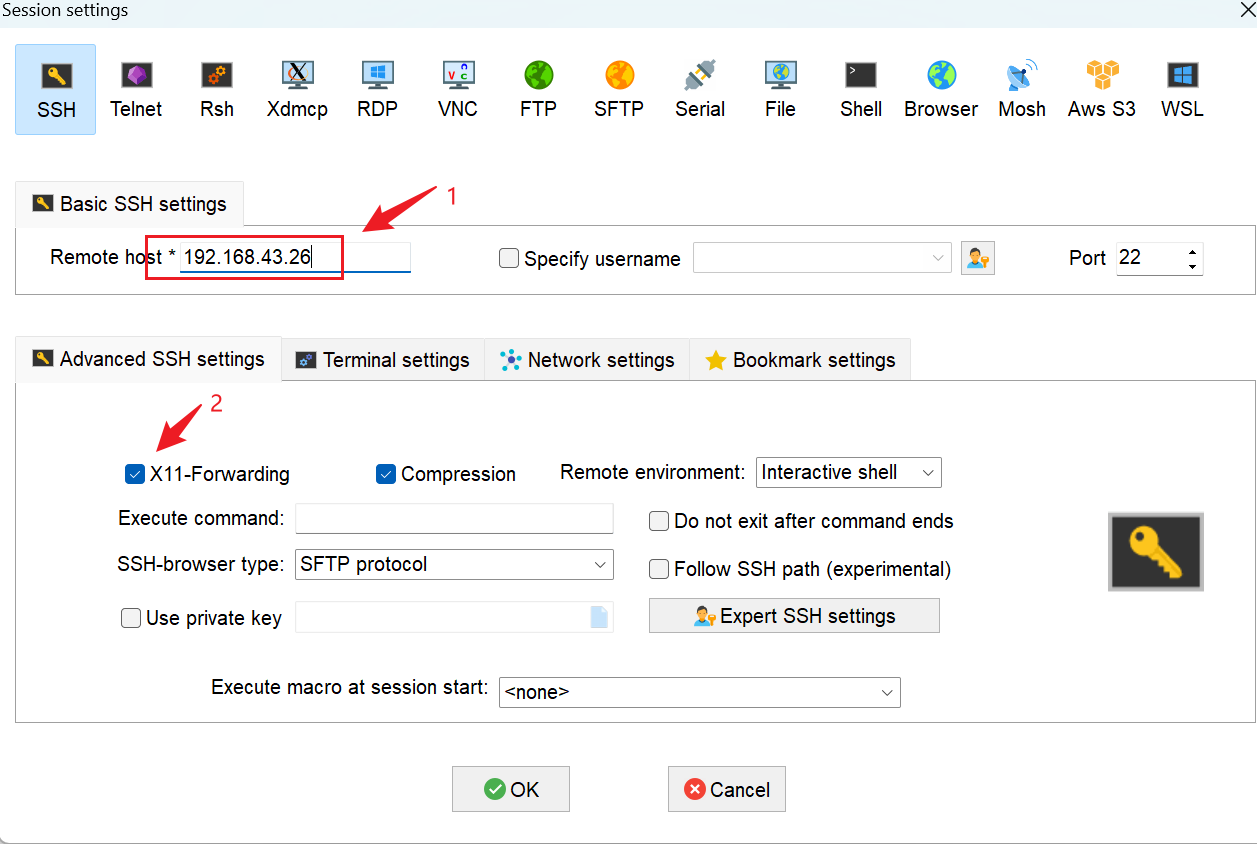The image size is (1257, 844).
Task: Select the Shell session type
Action: tap(861, 89)
